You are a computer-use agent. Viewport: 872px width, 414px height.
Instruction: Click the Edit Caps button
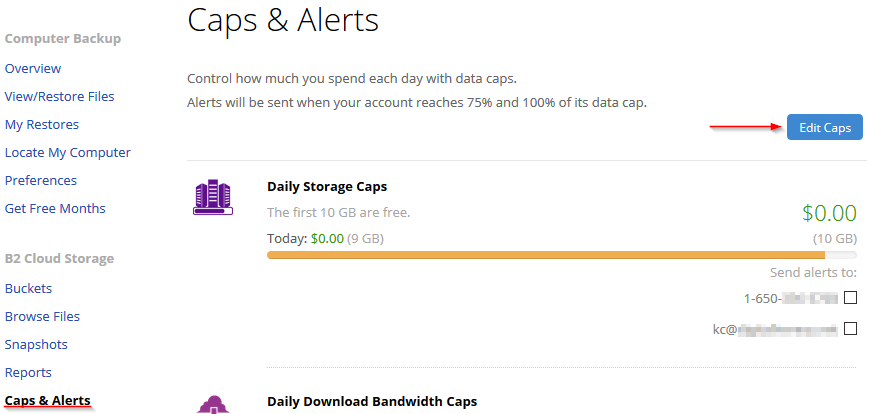[x=825, y=127]
